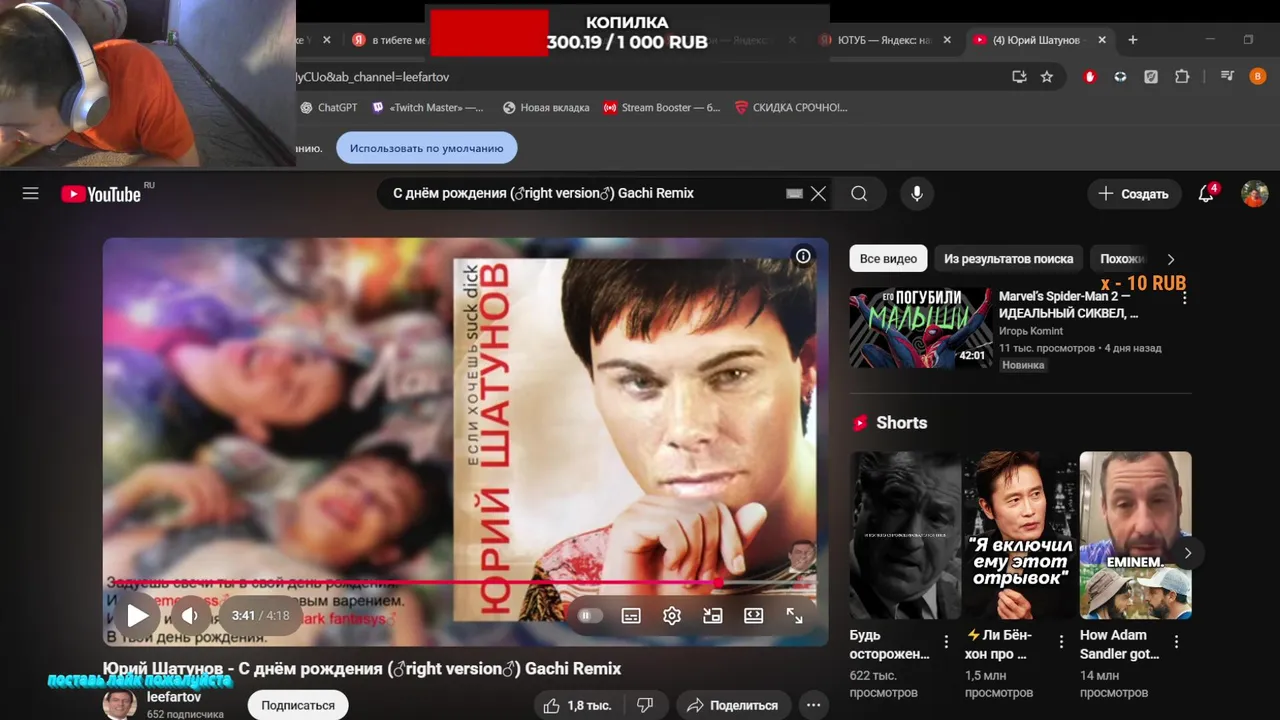Open Twitch Master bookmark
This screenshot has width=1280, height=720.
coord(428,108)
